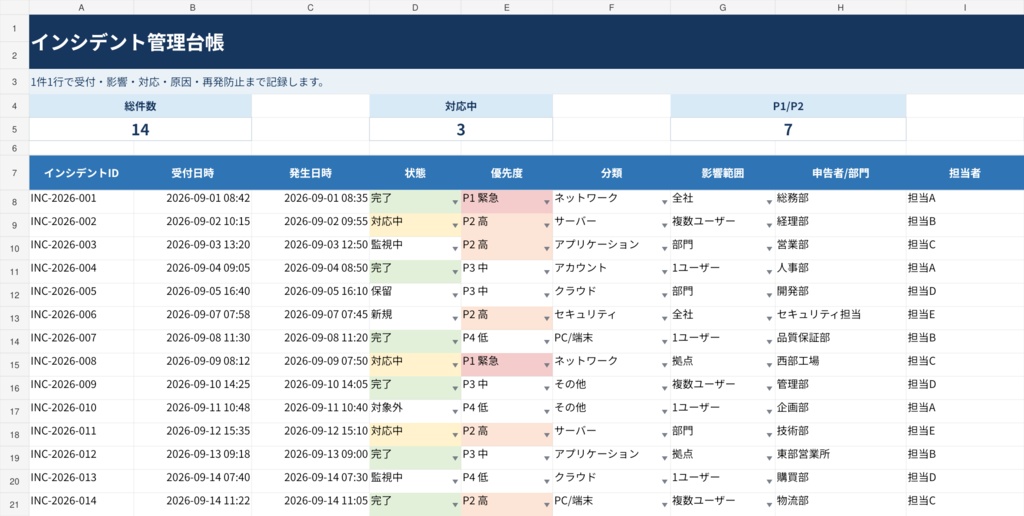Open status dropdown for INC-2026-005
Screen dimensions: 1024x516
pyautogui.click(x=455, y=295)
